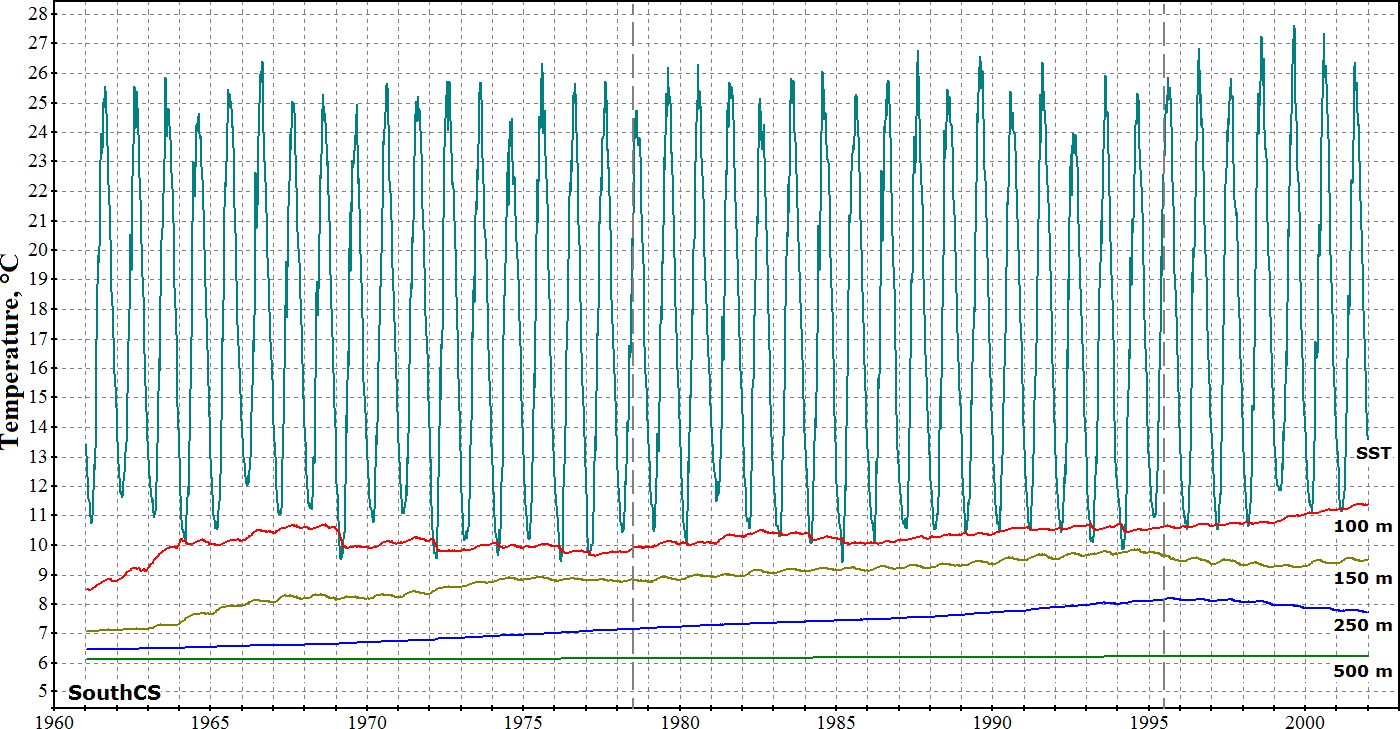The width and height of the screenshot is (1400, 729).
Task: Click the 150 m depth label
Action: click(1363, 578)
